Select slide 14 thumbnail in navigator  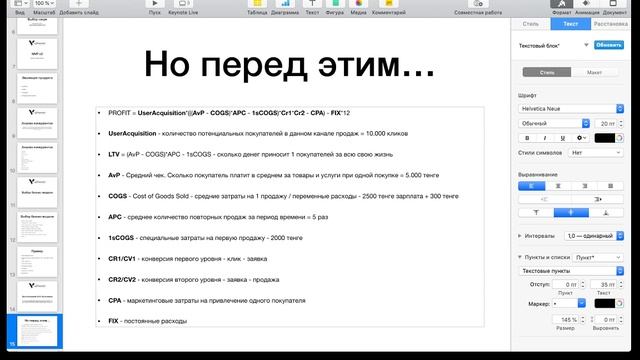(x=37, y=296)
